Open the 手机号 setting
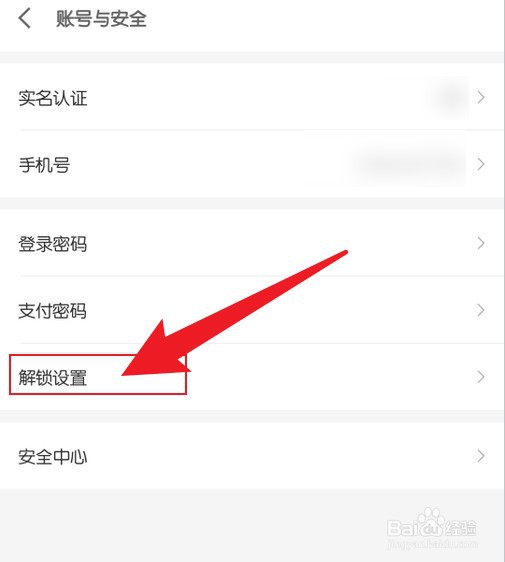This screenshot has width=505, height=562. pos(252,164)
